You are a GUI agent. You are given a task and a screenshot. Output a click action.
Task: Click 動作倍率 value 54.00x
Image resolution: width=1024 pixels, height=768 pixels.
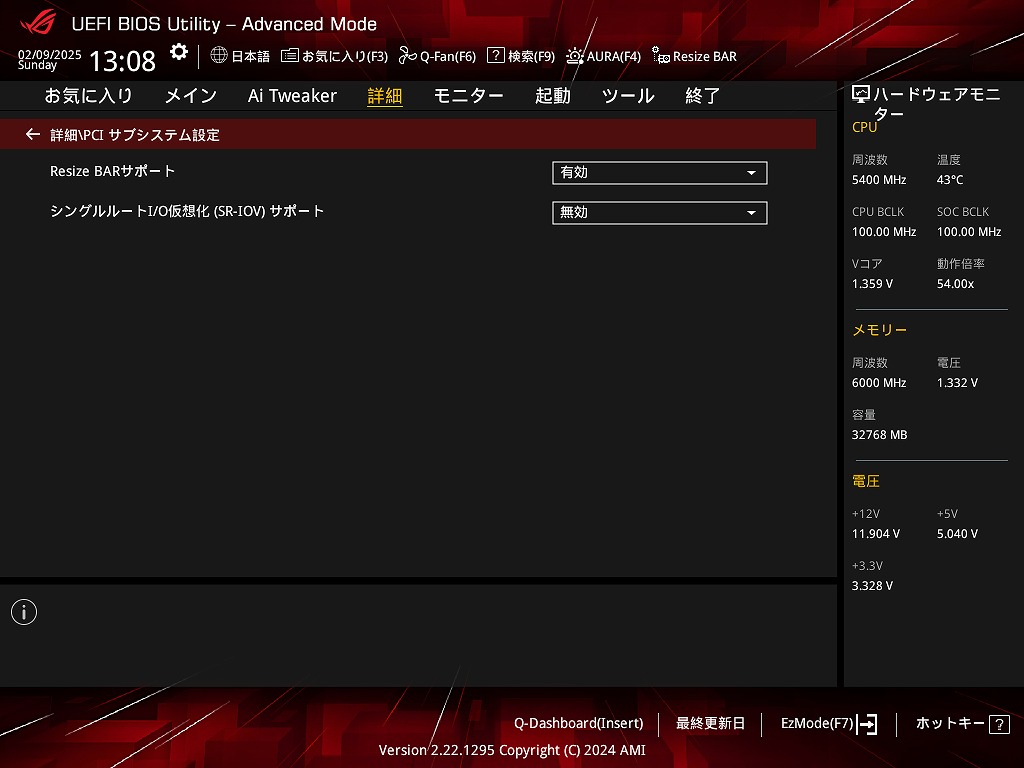coord(955,284)
